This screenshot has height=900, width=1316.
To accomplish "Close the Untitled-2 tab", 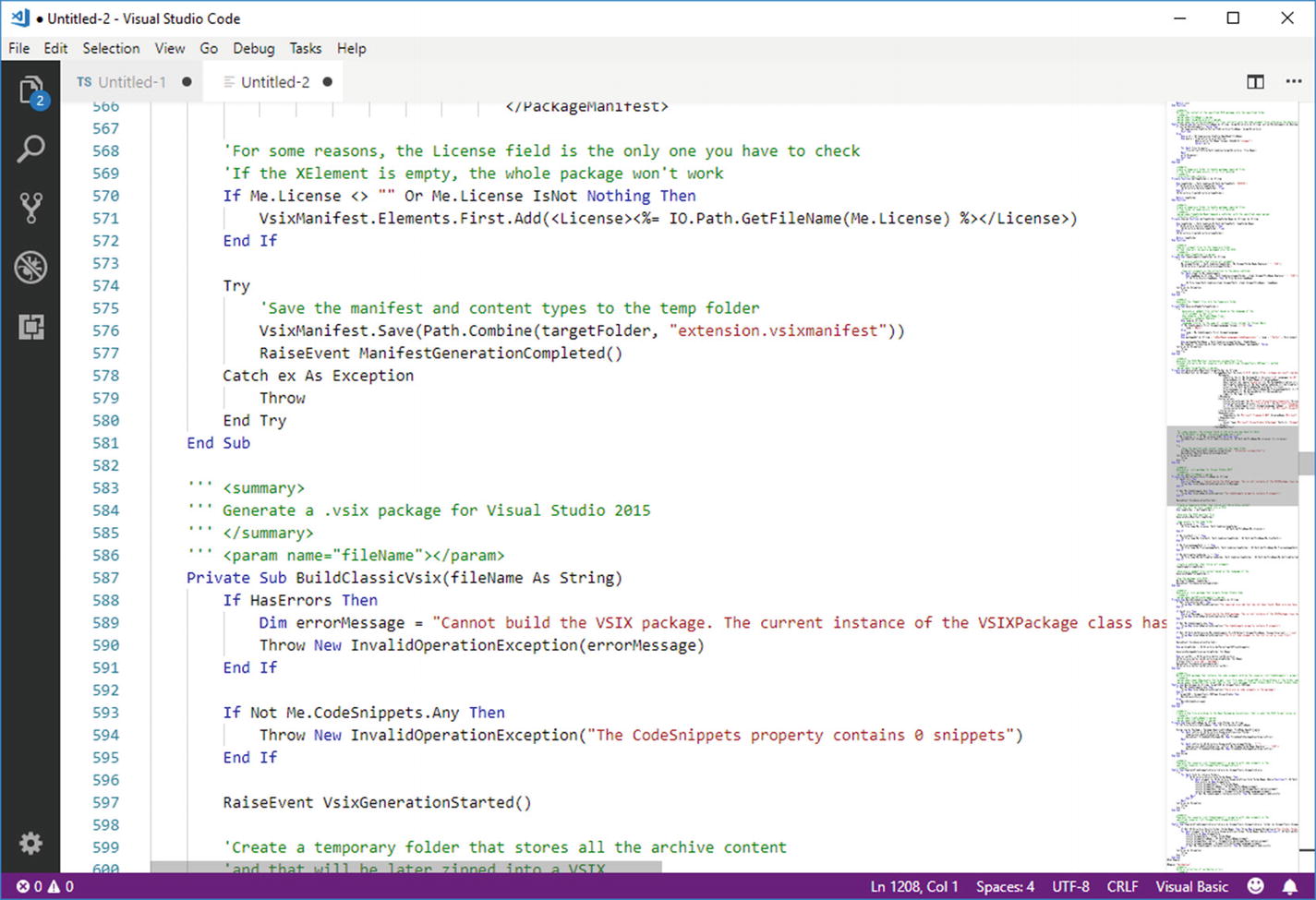I will coord(327,81).
